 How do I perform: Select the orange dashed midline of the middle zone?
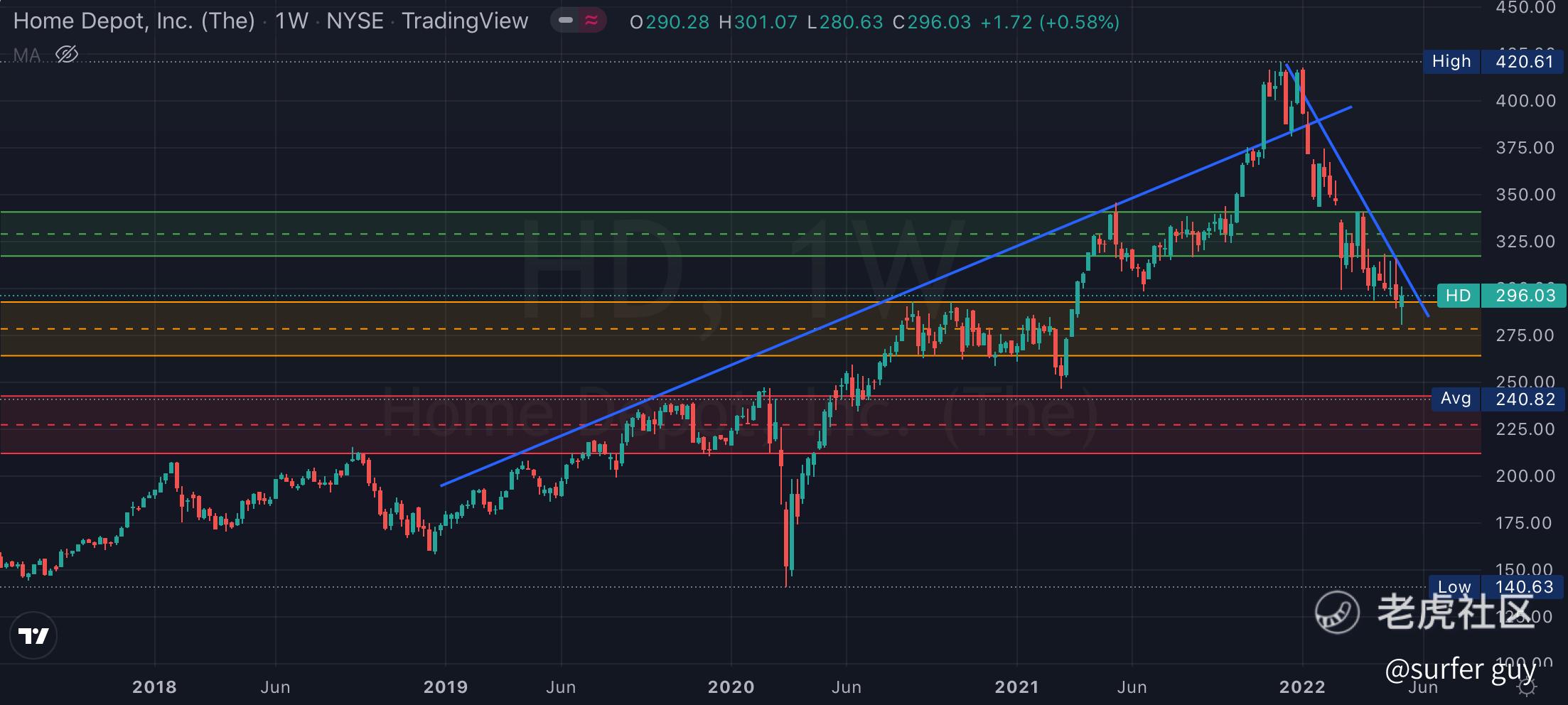pos(741,329)
